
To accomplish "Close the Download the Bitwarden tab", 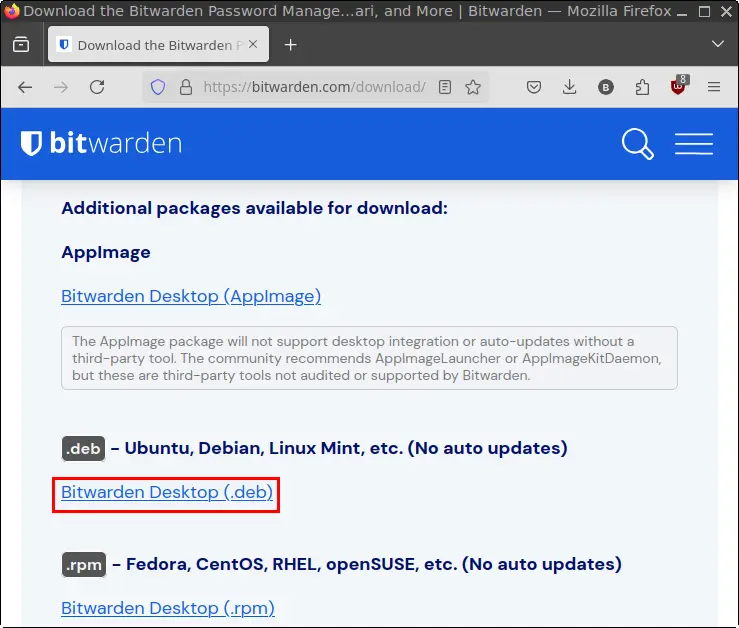I will click(x=253, y=44).
